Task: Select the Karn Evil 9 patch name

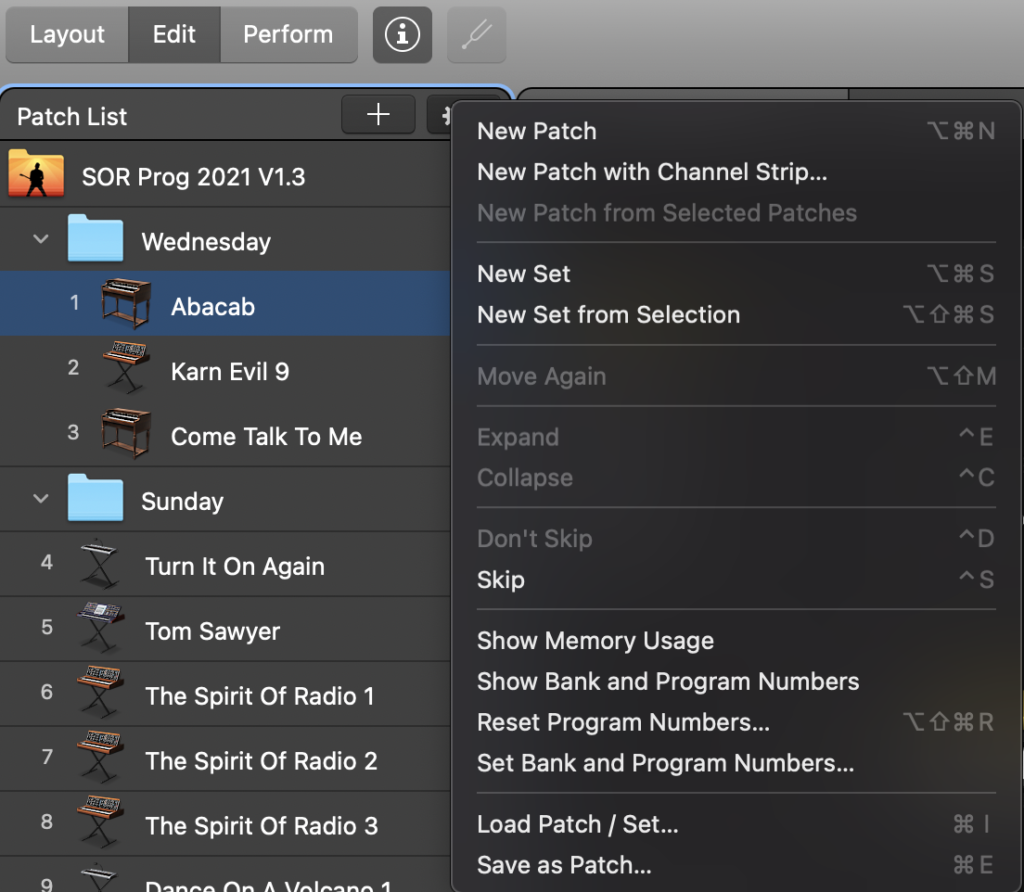Action: 230,372
